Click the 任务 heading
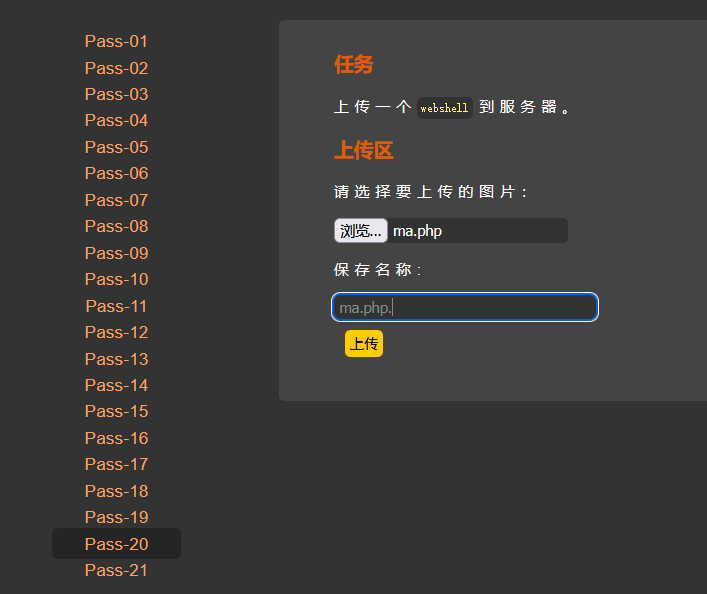The height and width of the screenshot is (594, 707). (x=354, y=64)
